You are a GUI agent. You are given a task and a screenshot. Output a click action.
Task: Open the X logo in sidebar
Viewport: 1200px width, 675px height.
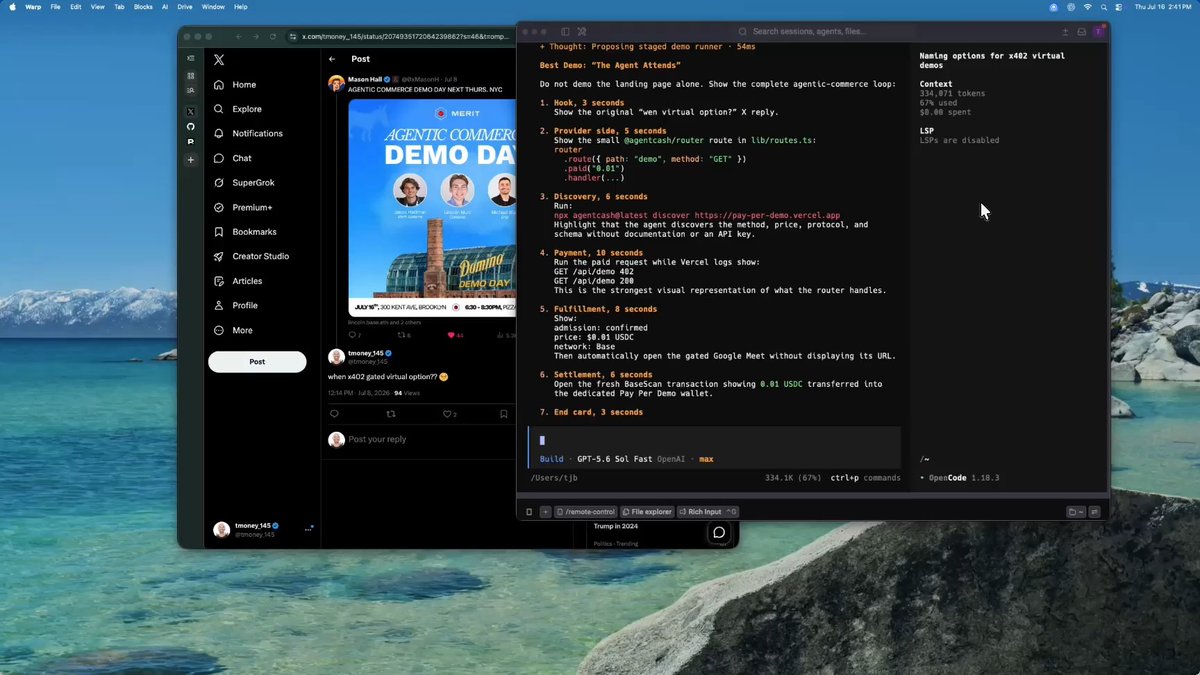pos(219,60)
